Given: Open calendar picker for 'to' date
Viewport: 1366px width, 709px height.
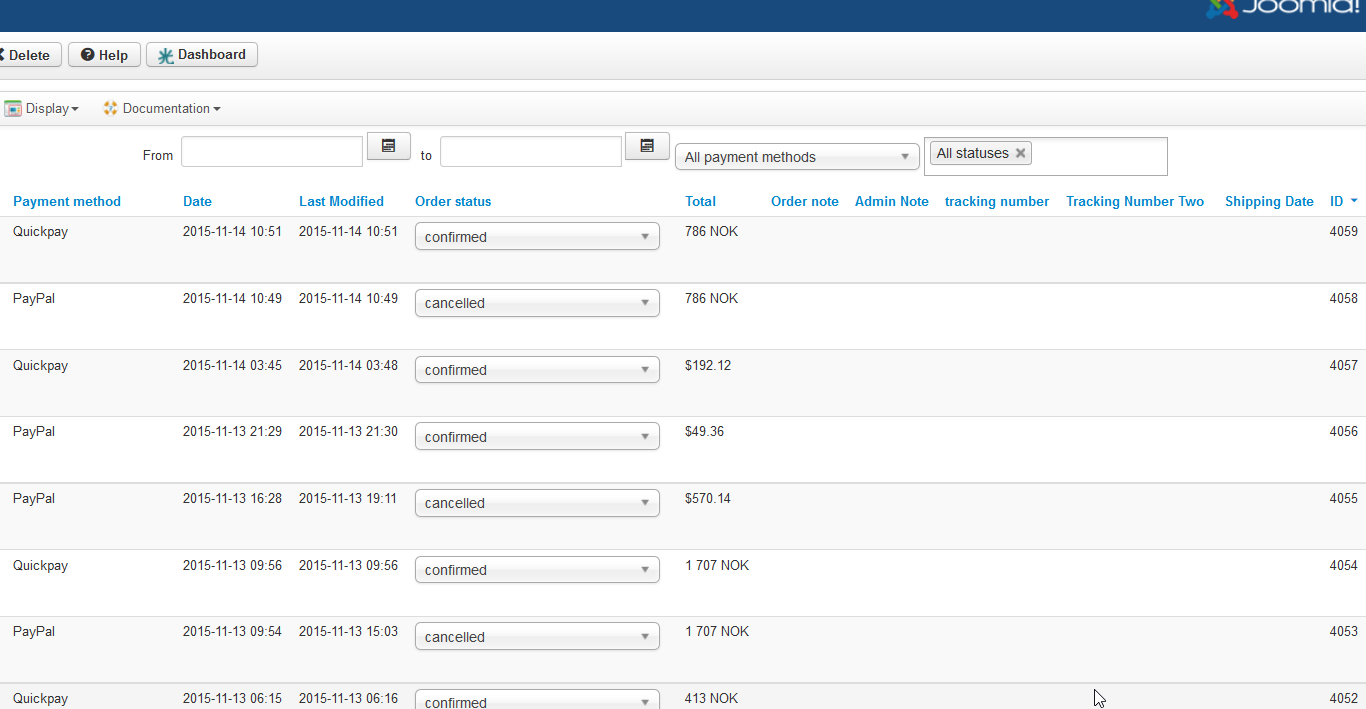Looking at the screenshot, I should [647, 146].
